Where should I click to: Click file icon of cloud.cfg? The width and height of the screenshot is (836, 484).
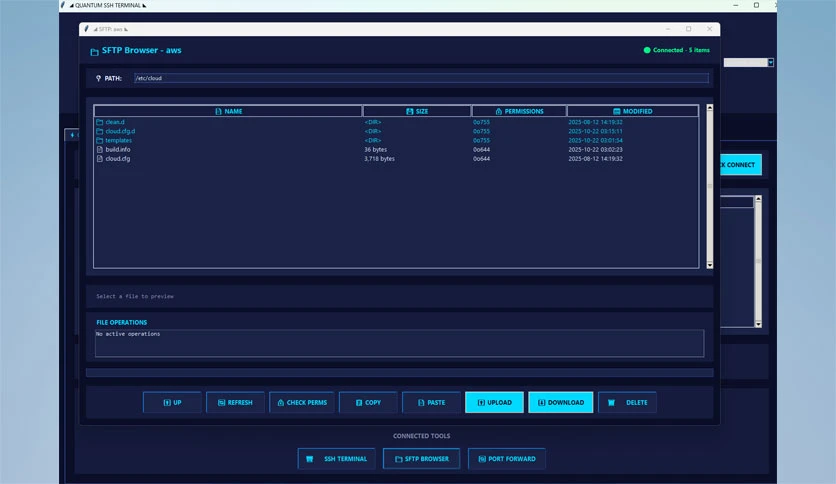click(x=100, y=158)
